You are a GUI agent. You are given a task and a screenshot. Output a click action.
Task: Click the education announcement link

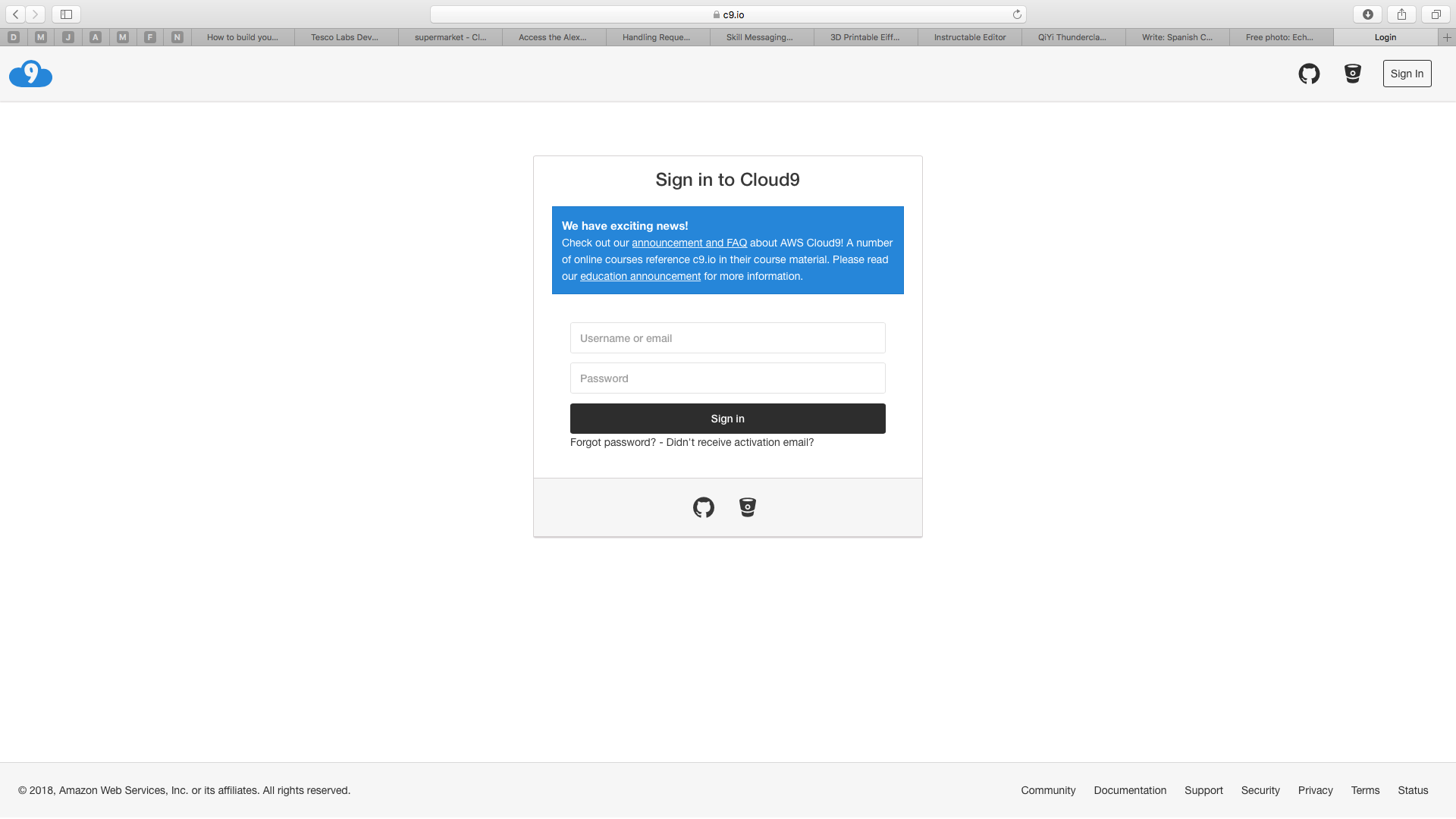pos(640,276)
